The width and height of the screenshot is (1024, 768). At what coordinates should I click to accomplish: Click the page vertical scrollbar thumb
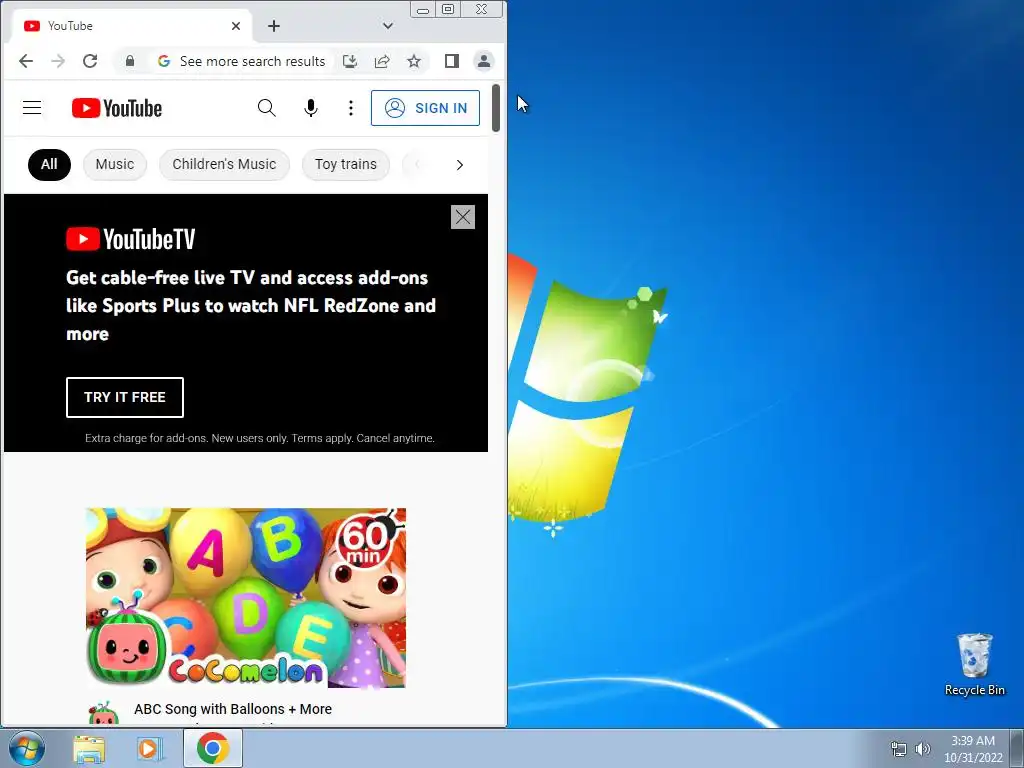pyautogui.click(x=496, y=108)
